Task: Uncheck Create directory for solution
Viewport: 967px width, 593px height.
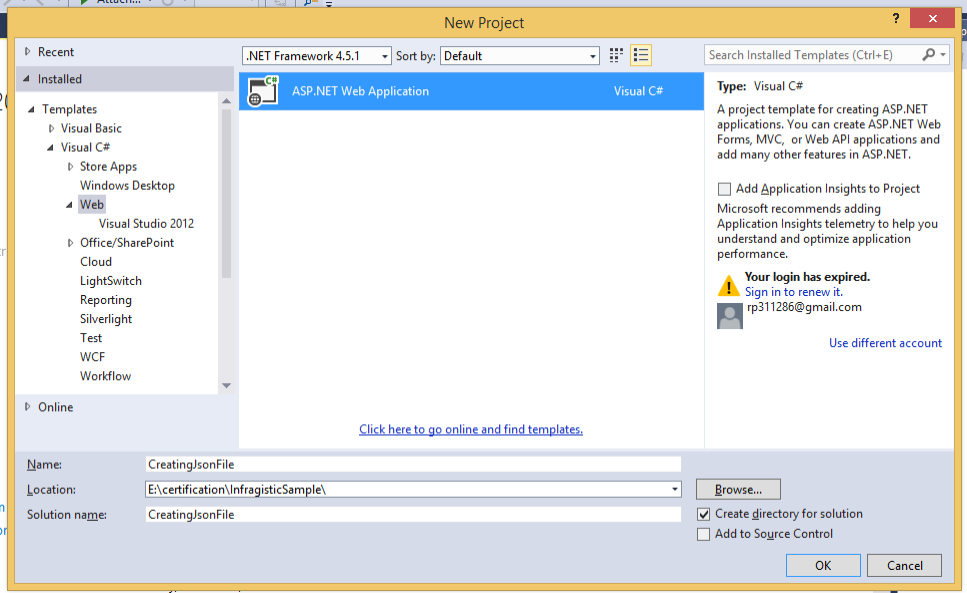Action: 703,514
